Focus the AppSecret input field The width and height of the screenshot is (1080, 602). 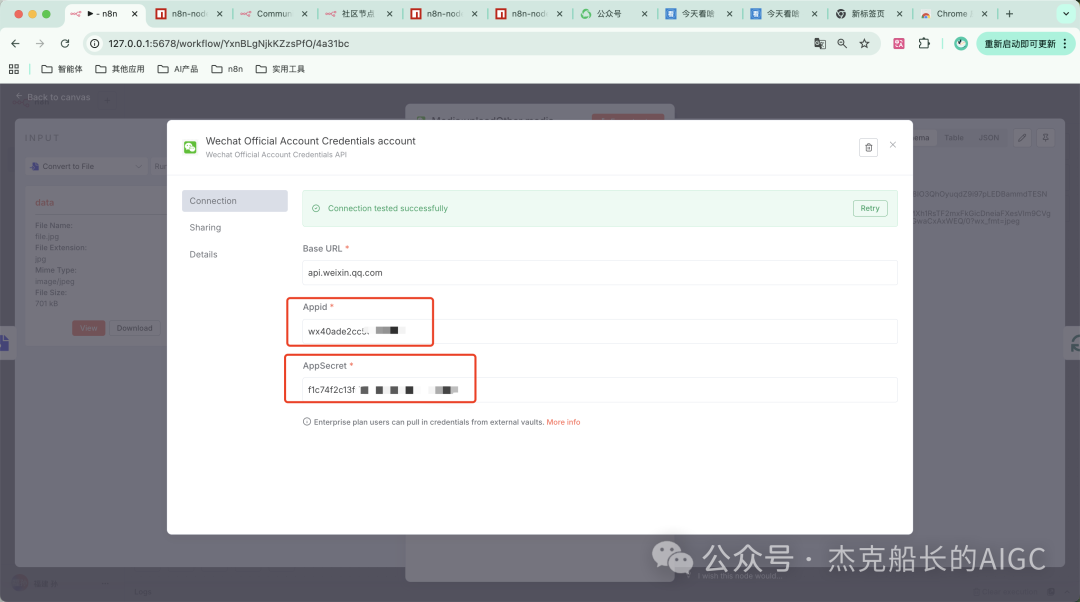pyautogui.click(x=599, y=390)
